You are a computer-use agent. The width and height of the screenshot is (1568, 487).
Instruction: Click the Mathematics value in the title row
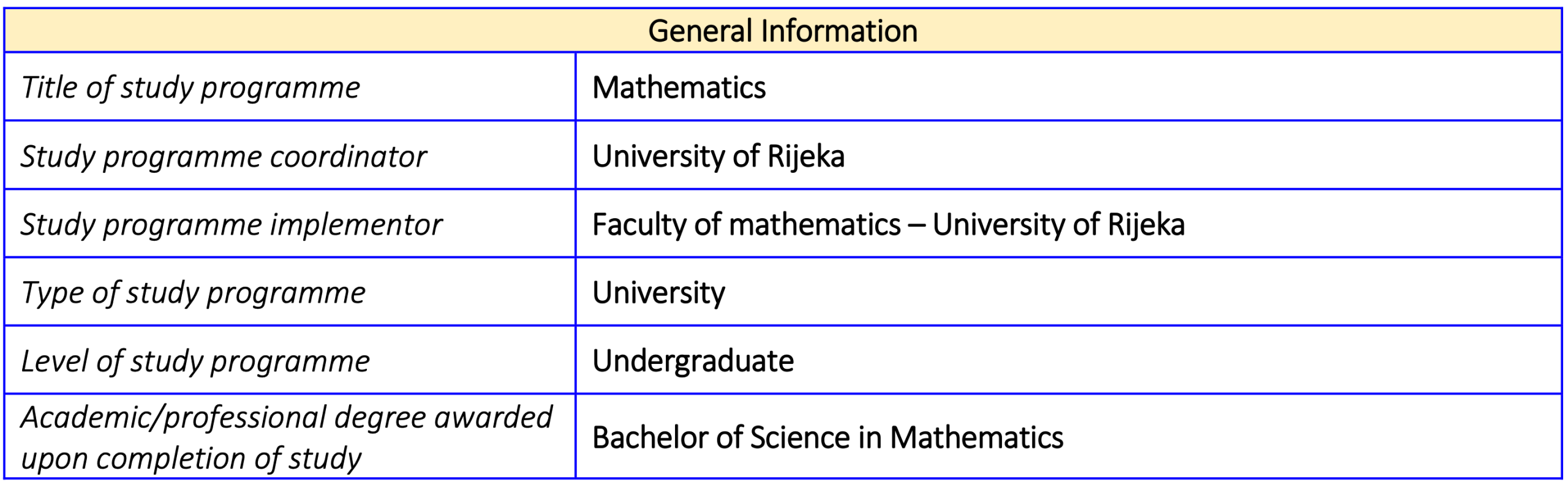coord(679,88)
